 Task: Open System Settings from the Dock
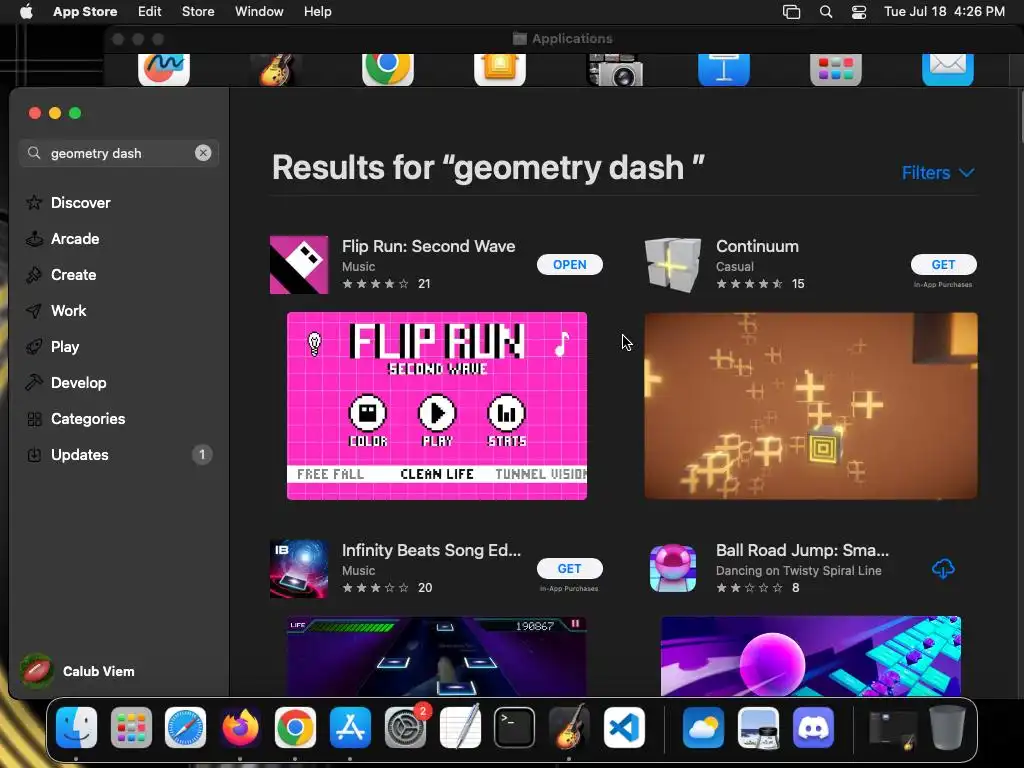(x=405, y=727)
